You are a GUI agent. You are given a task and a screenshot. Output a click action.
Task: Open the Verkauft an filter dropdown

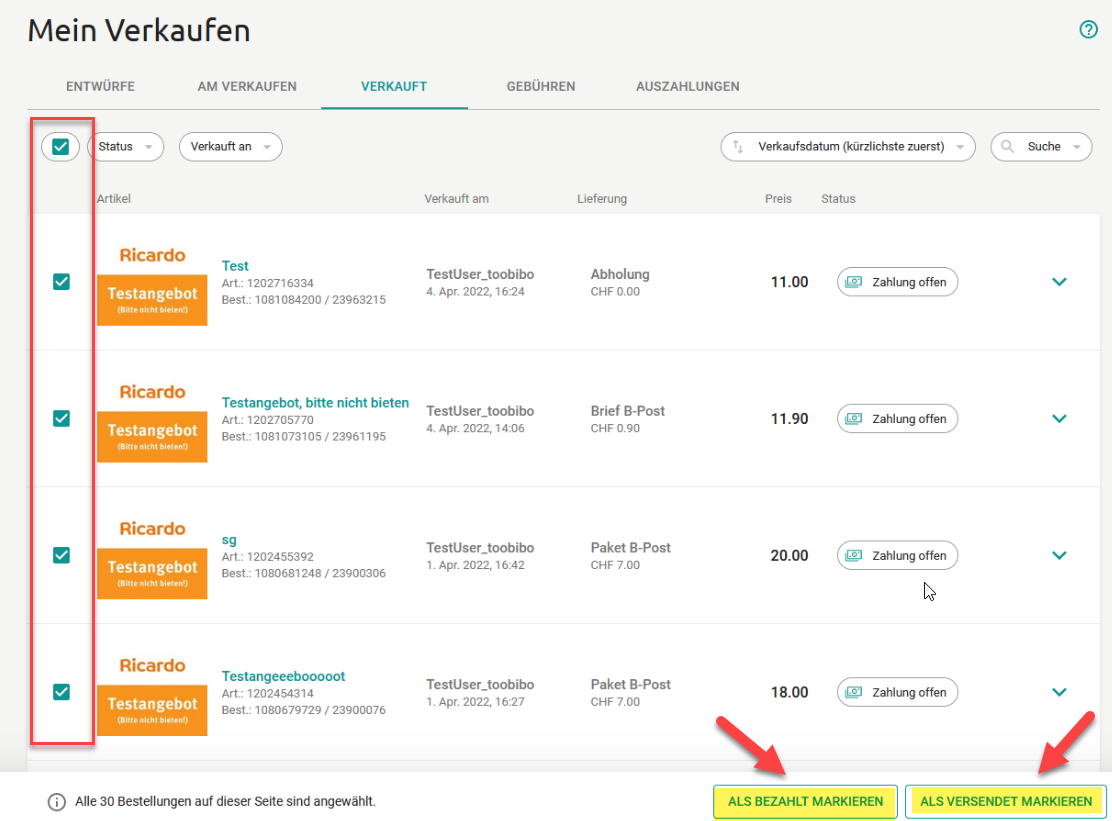[x=230, y=147]
